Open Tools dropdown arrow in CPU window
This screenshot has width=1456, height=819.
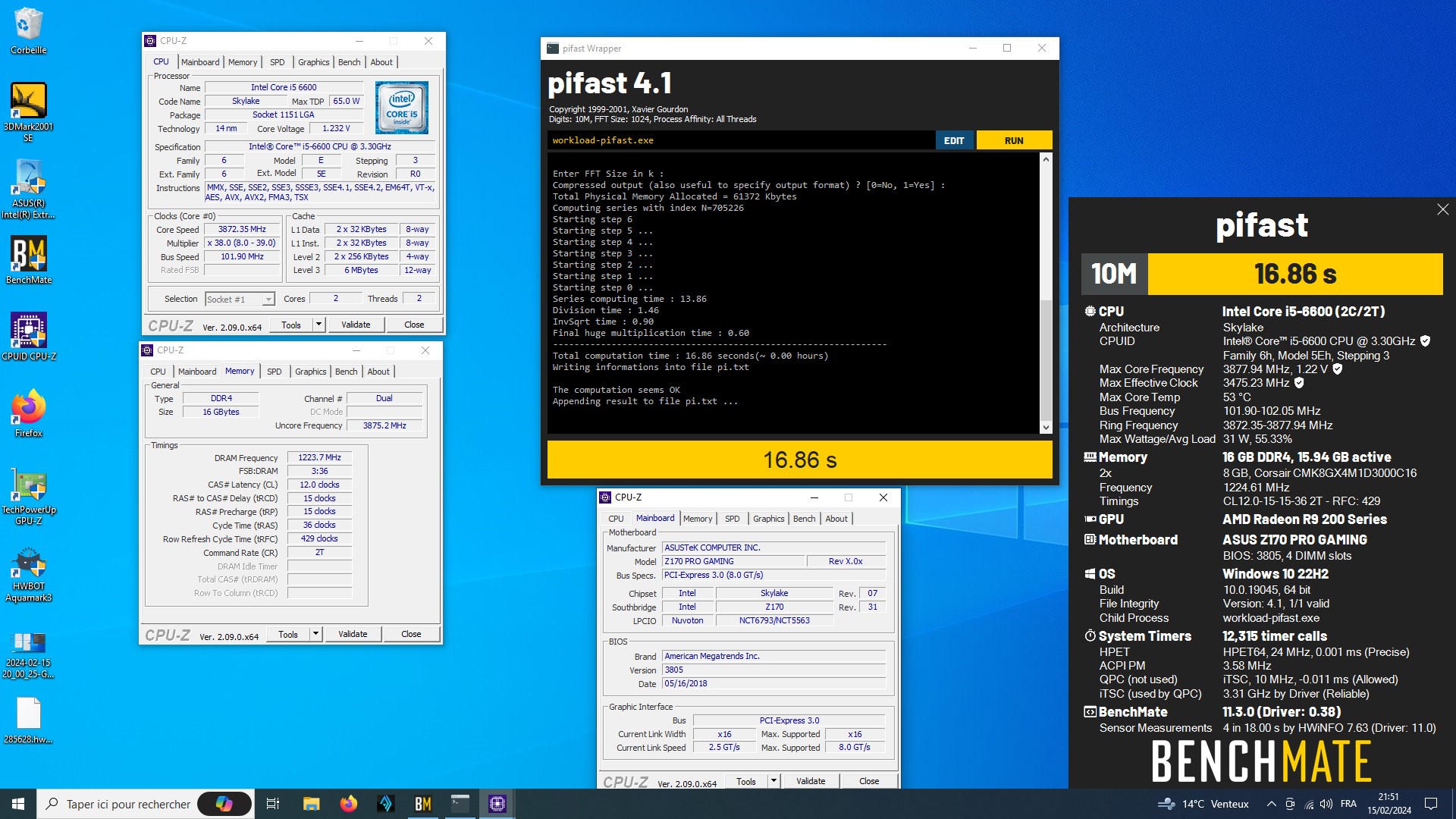point(318,325)
